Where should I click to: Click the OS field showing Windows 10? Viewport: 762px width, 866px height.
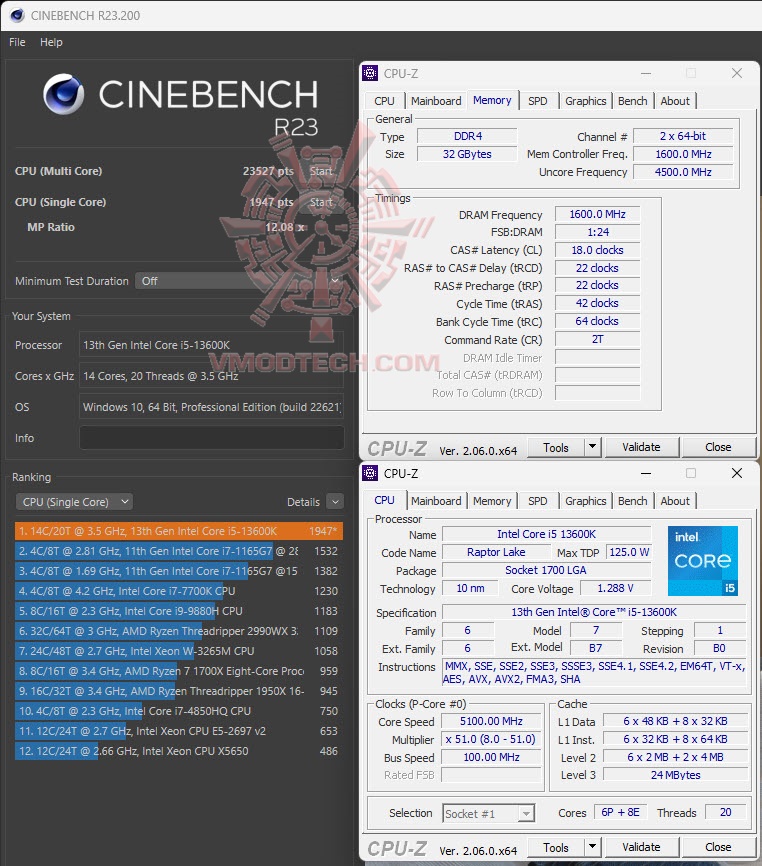(211, 407)
